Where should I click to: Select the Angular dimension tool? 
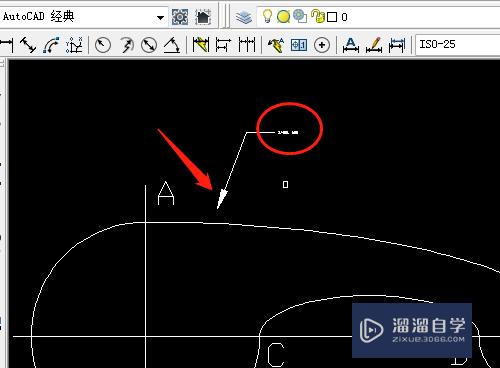[172, 45]
